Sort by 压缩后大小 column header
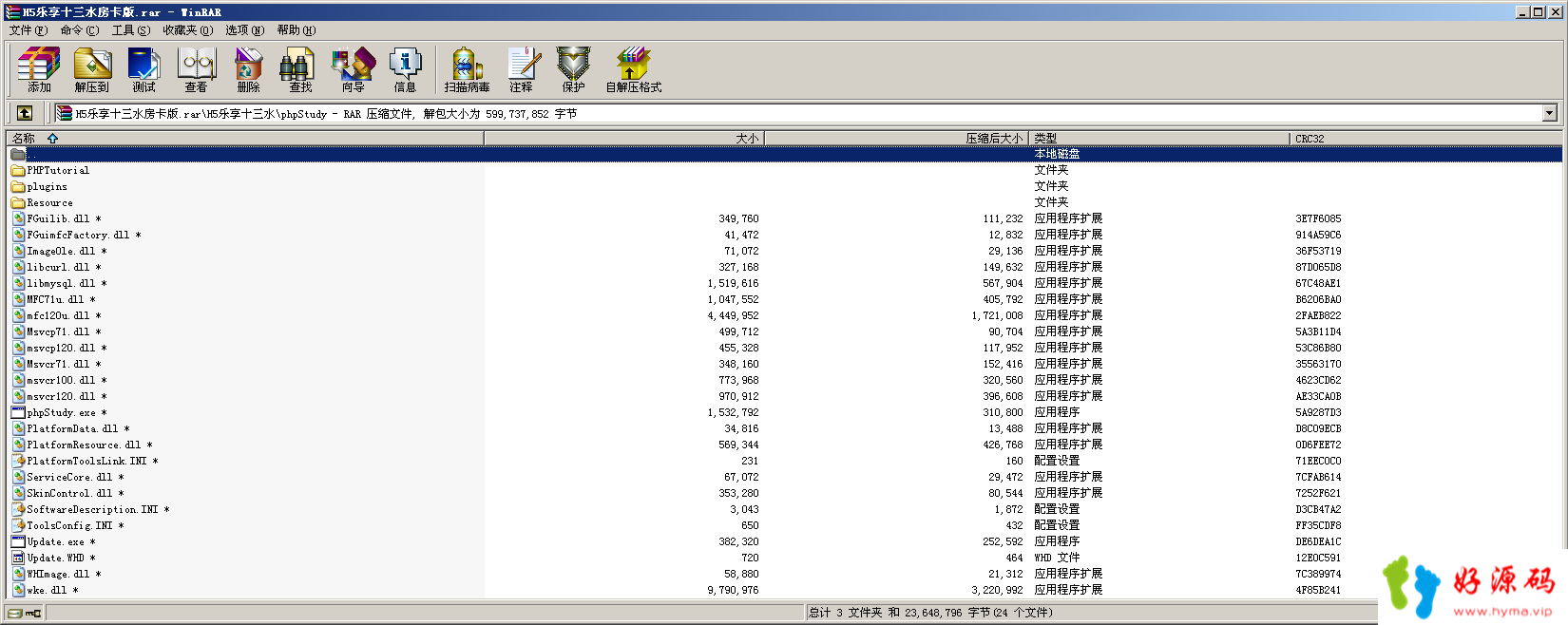 897,138
